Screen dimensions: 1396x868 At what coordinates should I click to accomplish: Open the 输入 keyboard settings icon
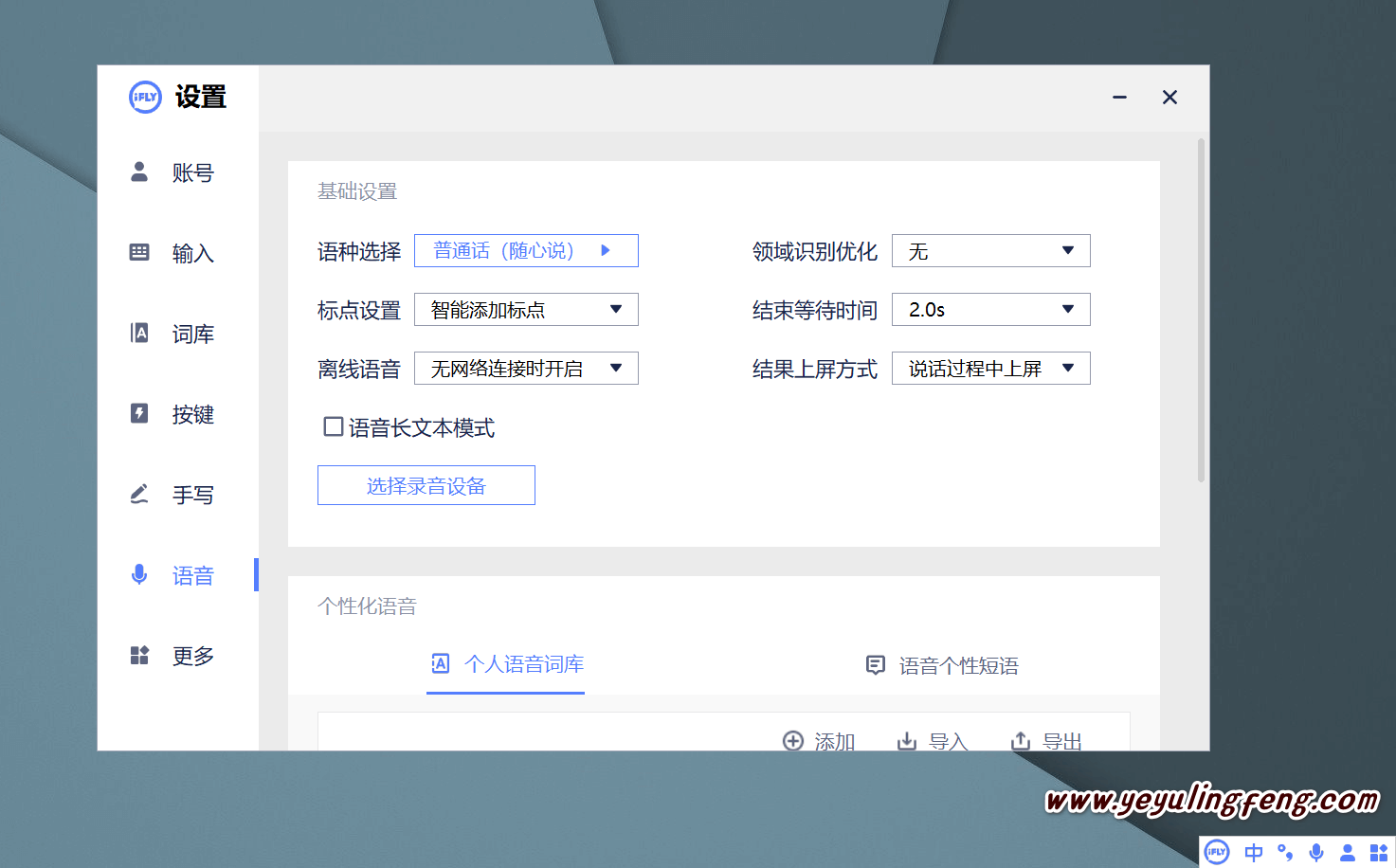(x=139, y=252)
